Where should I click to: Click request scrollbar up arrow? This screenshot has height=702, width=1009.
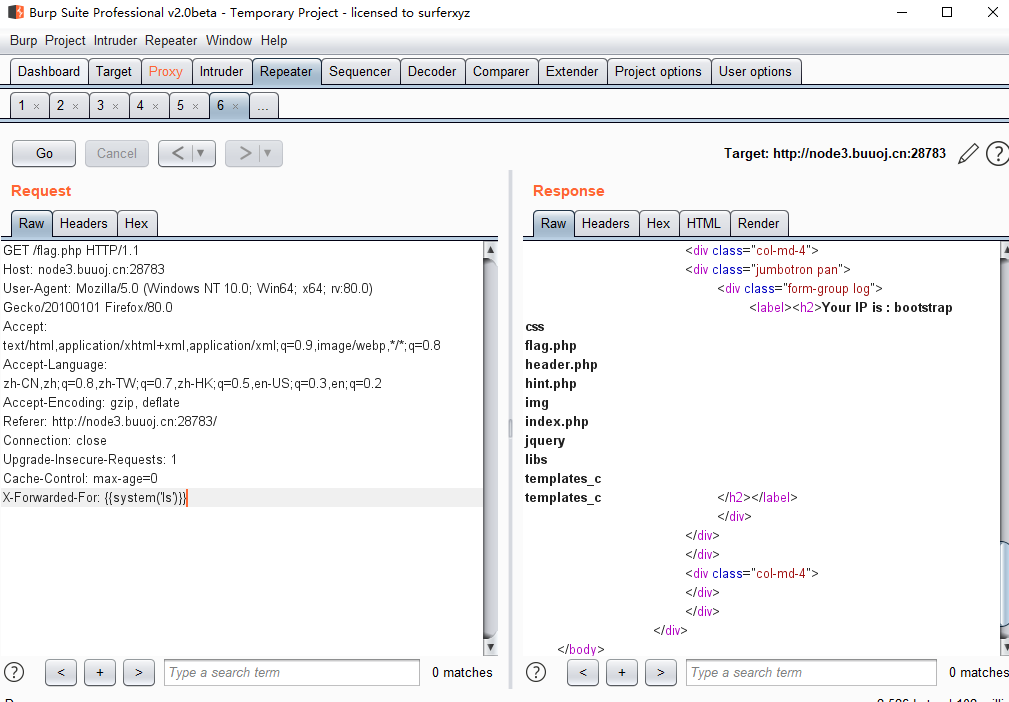490,250
